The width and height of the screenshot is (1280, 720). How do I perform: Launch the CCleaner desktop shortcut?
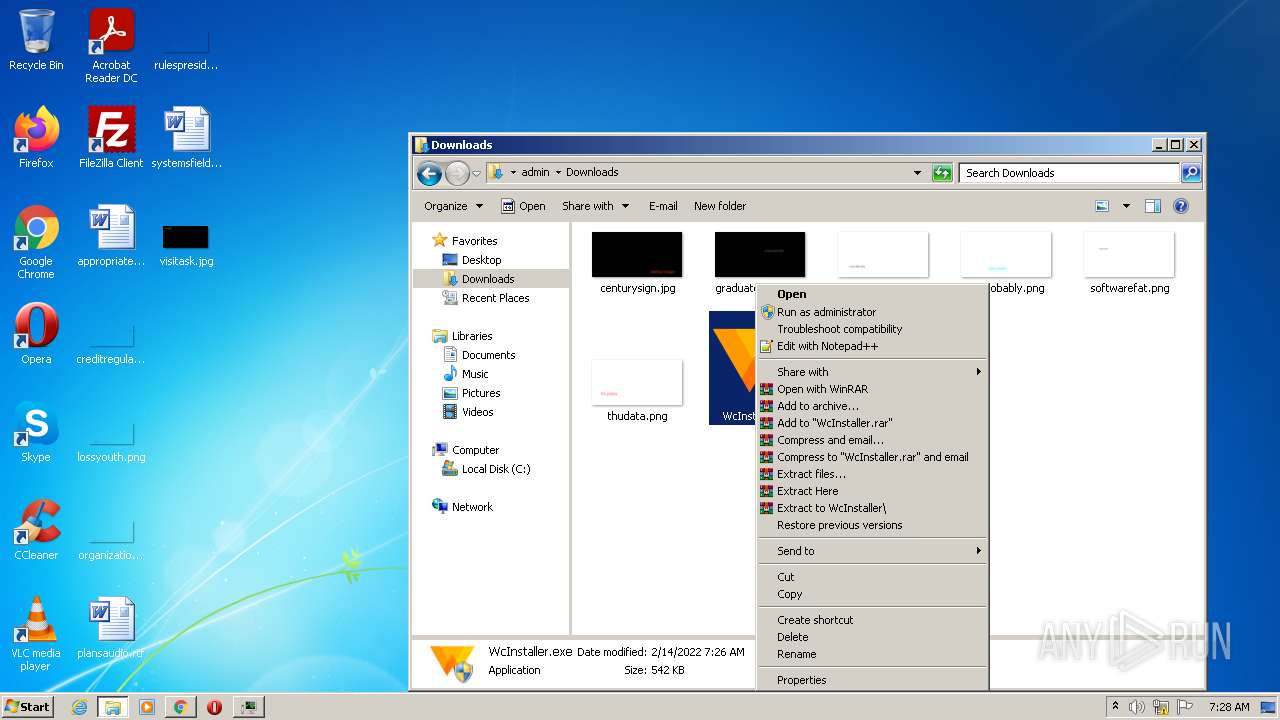pyautogui.click(x=36, y=530)
